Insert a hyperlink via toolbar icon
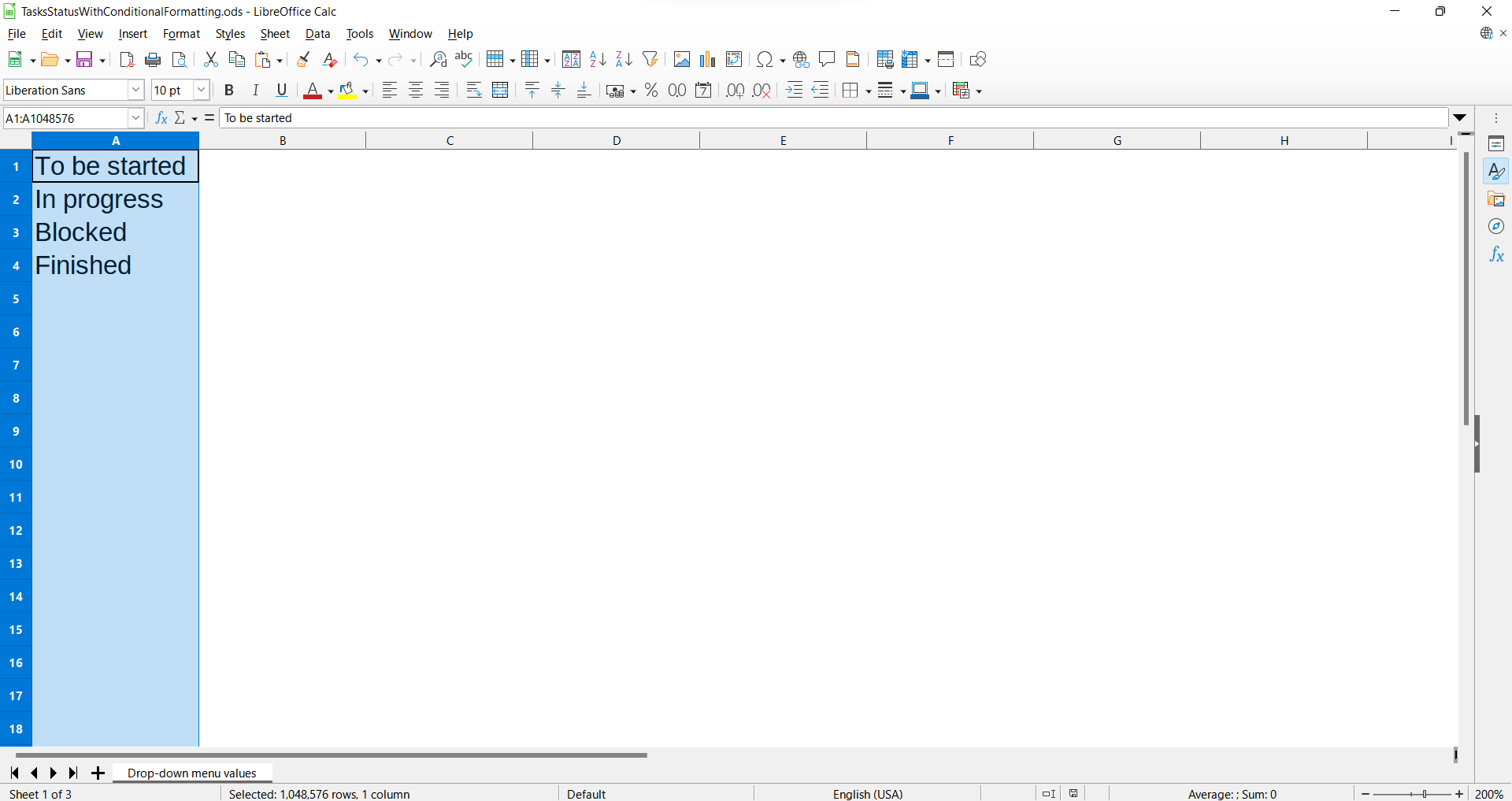This screenshot has width=1512, height=801. 801,60
